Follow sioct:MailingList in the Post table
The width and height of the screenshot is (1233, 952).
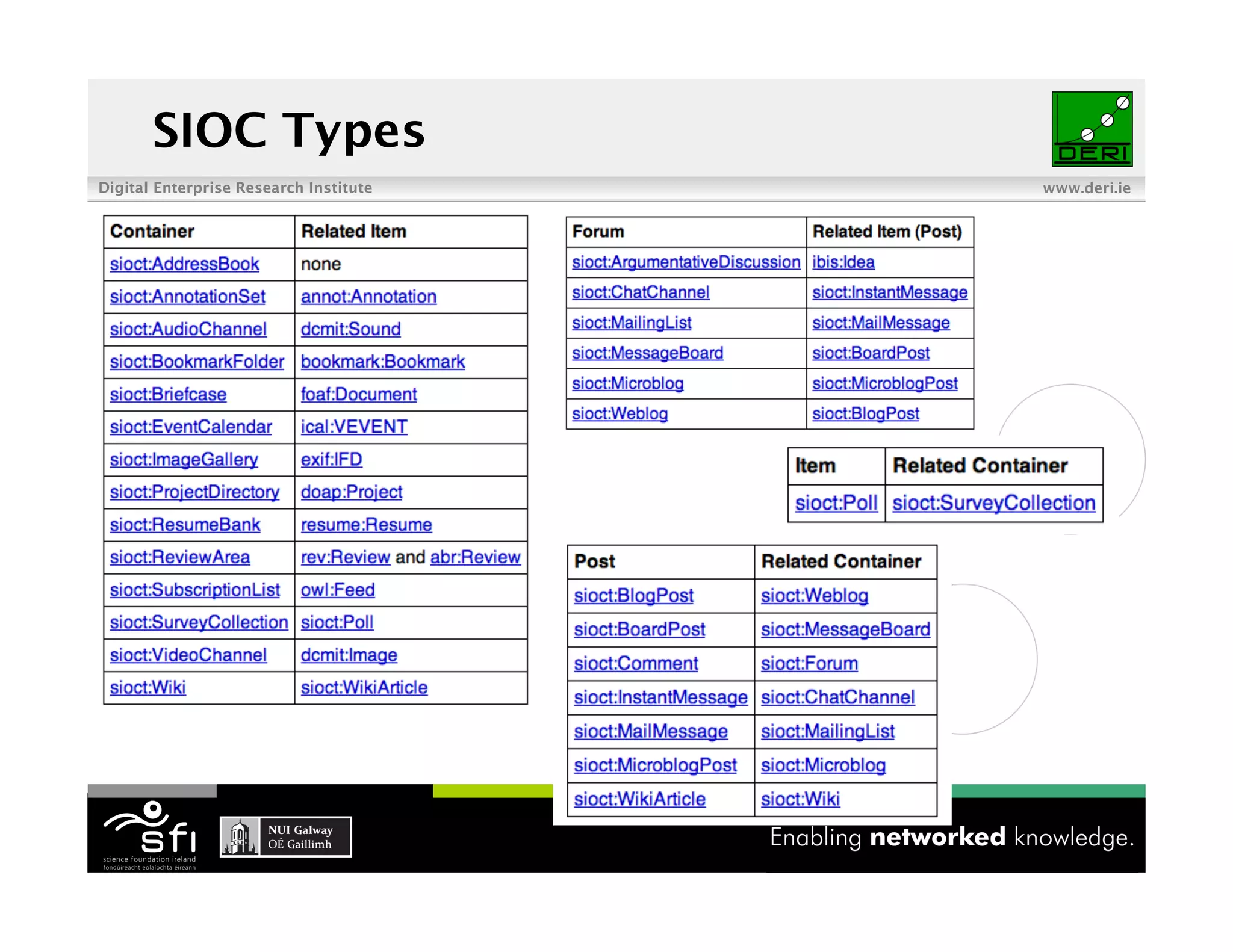pyautogui.click(x=828, y=732)
